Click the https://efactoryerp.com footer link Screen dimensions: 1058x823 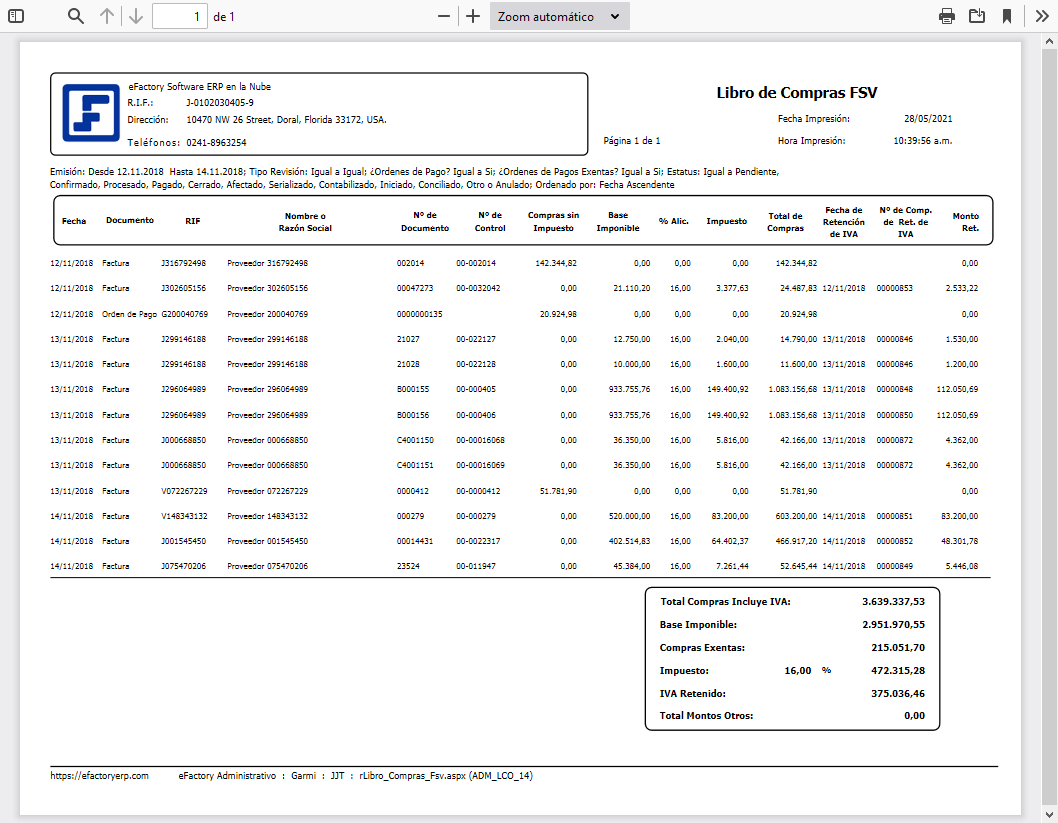click(x=99, y=775)
